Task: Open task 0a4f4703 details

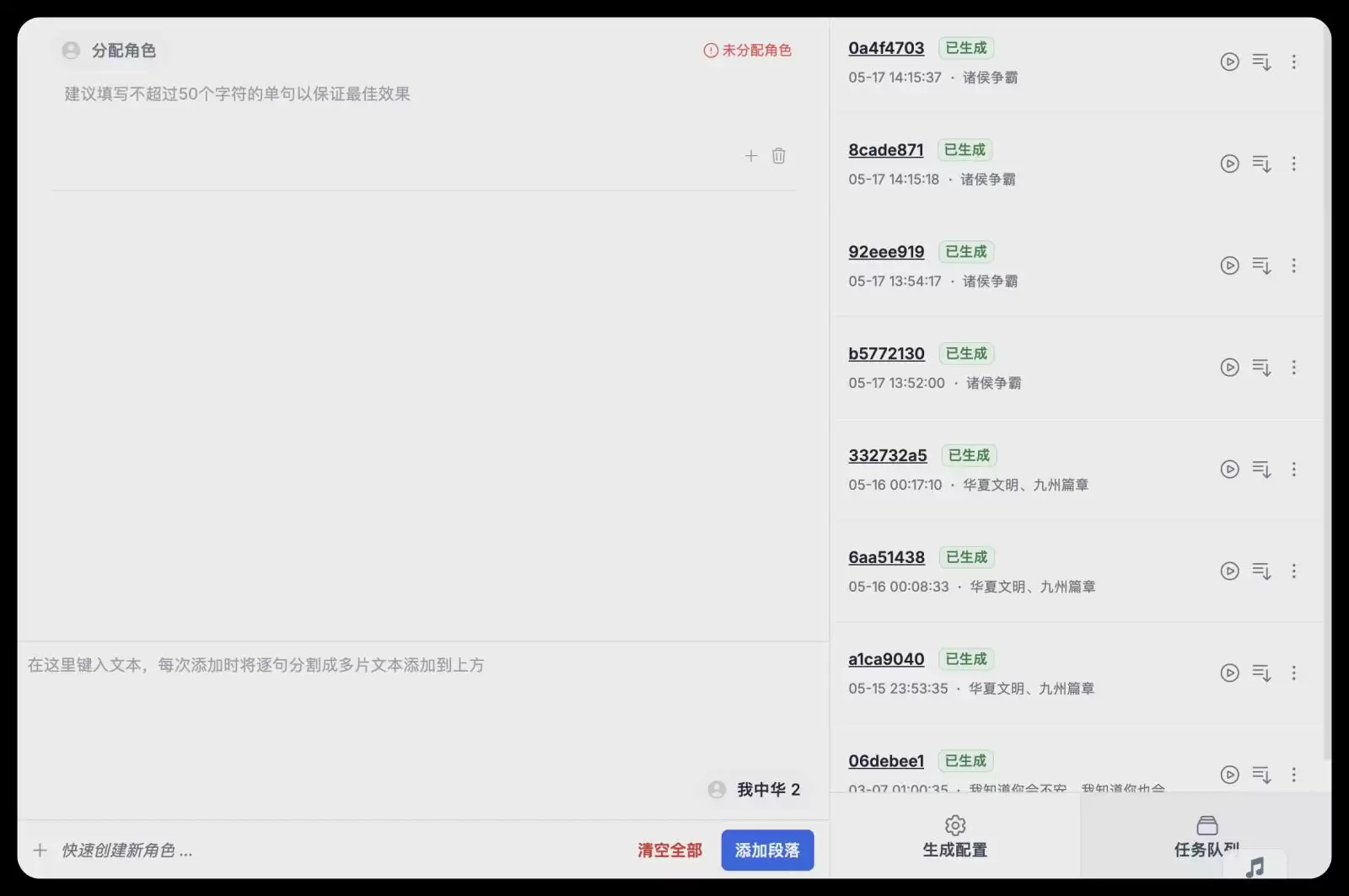Action: (x=885, y=48)
